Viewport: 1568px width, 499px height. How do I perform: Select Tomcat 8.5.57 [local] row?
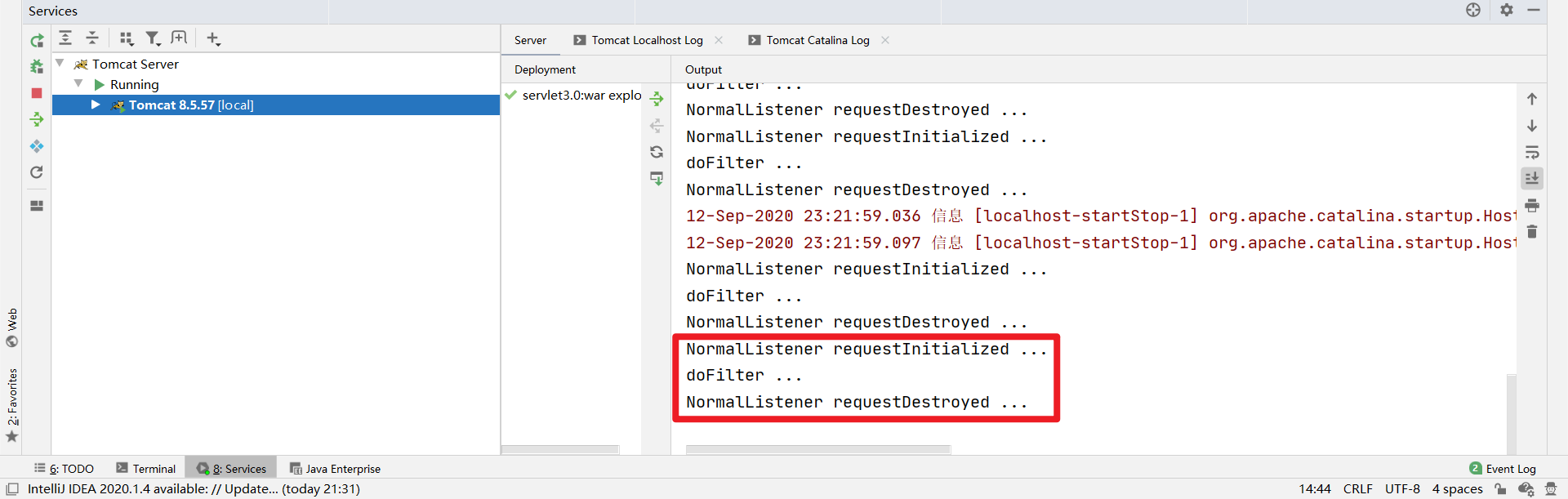coord(276,105)
